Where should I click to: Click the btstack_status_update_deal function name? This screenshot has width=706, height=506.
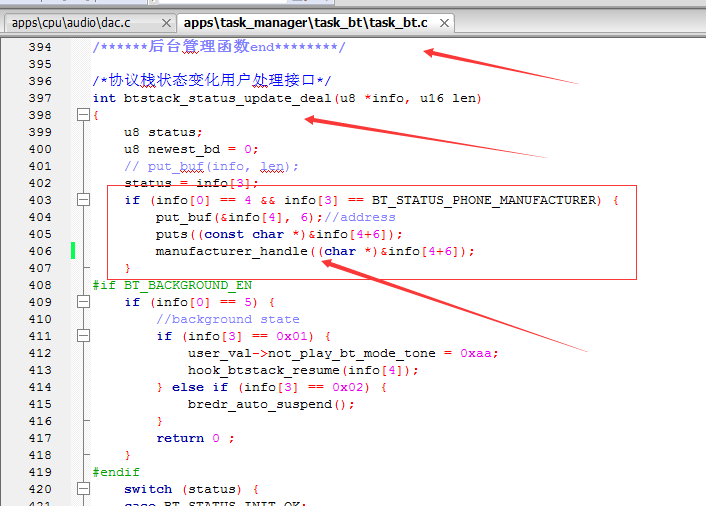coord(227,98)
